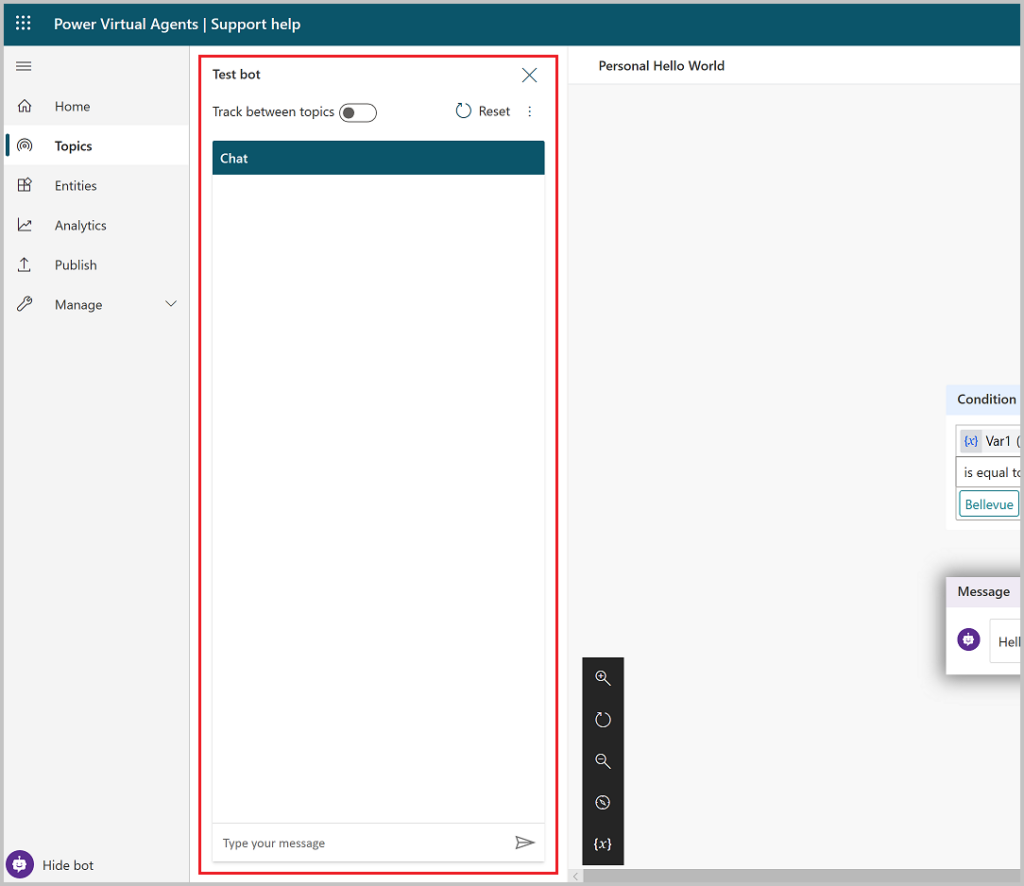Hide the test bot panel
1024x886 pixels.
click(x=529, y=74)
